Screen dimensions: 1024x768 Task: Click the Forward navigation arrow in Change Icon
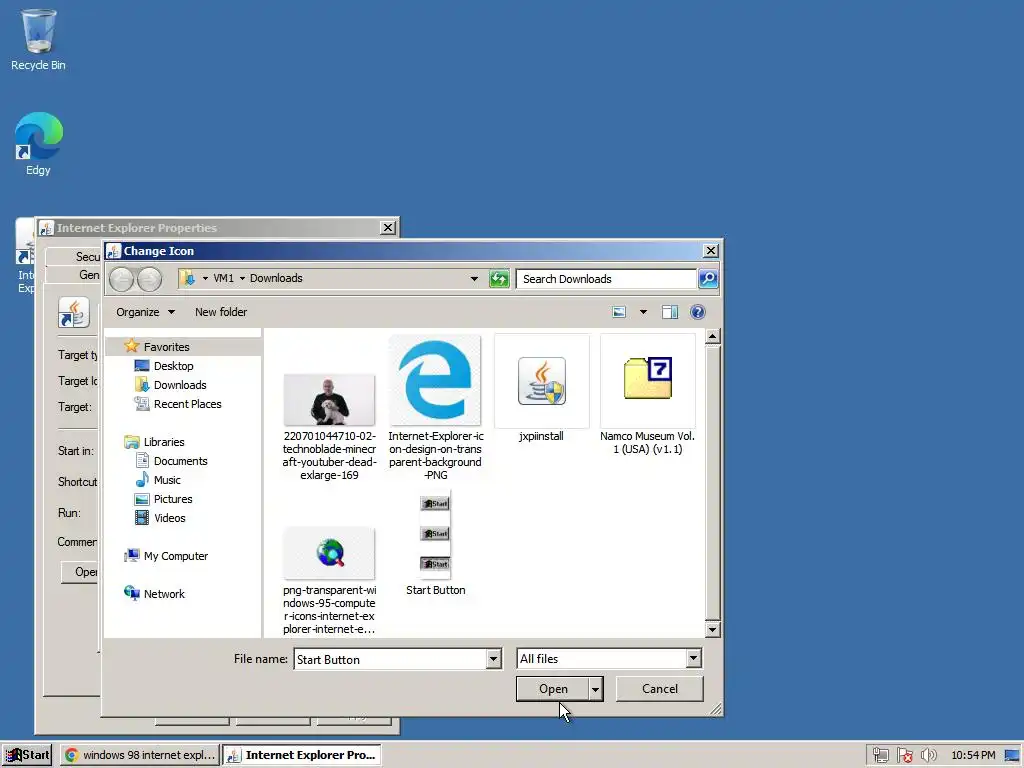pos(150,280)
